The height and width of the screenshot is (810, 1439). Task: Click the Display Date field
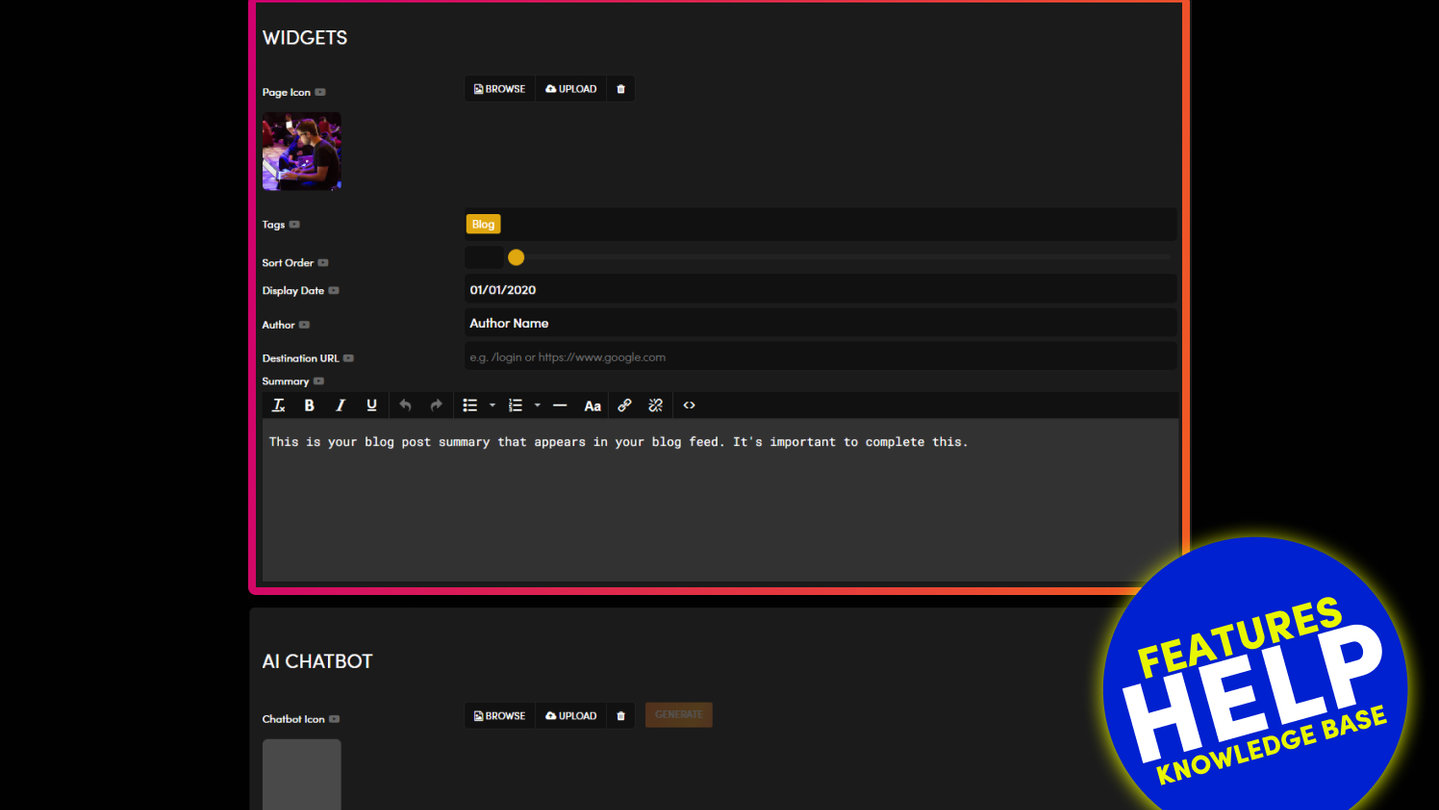pyautogui.click(x=820, y=290)
